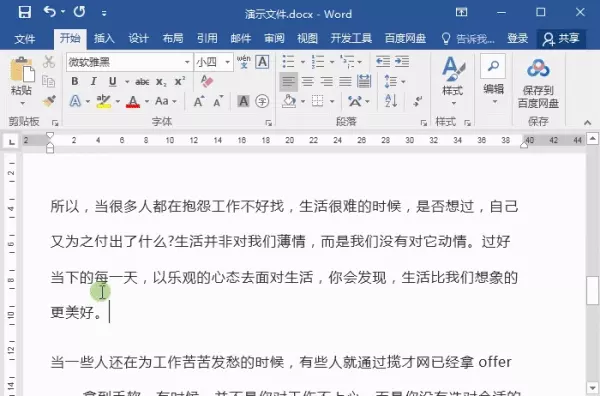The height and width of the screenshot is (396, 600).
Task: Toggle strikethrough abc formatting
Action: click(x=142, y=81)
